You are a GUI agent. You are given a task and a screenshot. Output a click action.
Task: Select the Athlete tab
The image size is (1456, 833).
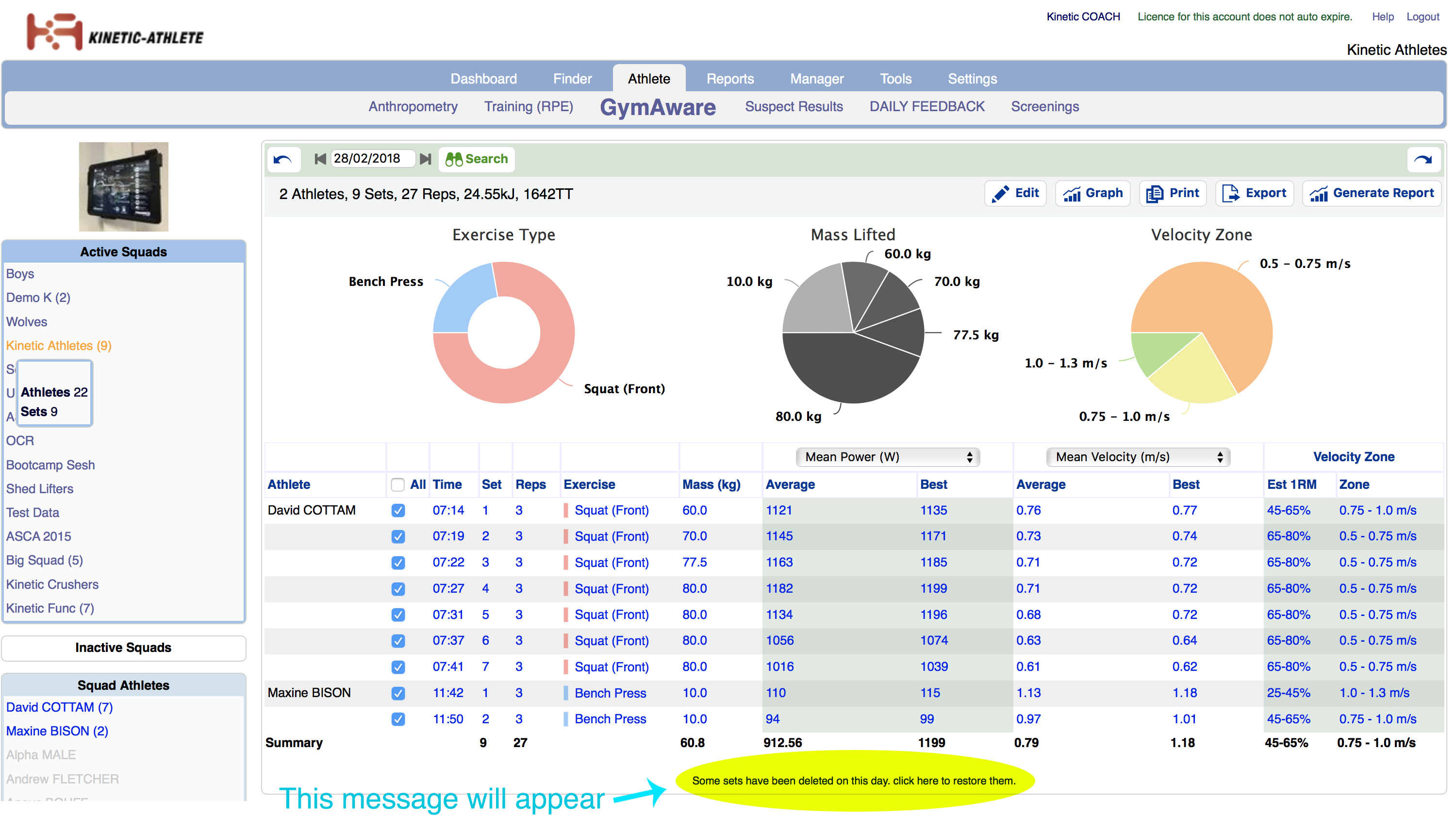(648, 79)
